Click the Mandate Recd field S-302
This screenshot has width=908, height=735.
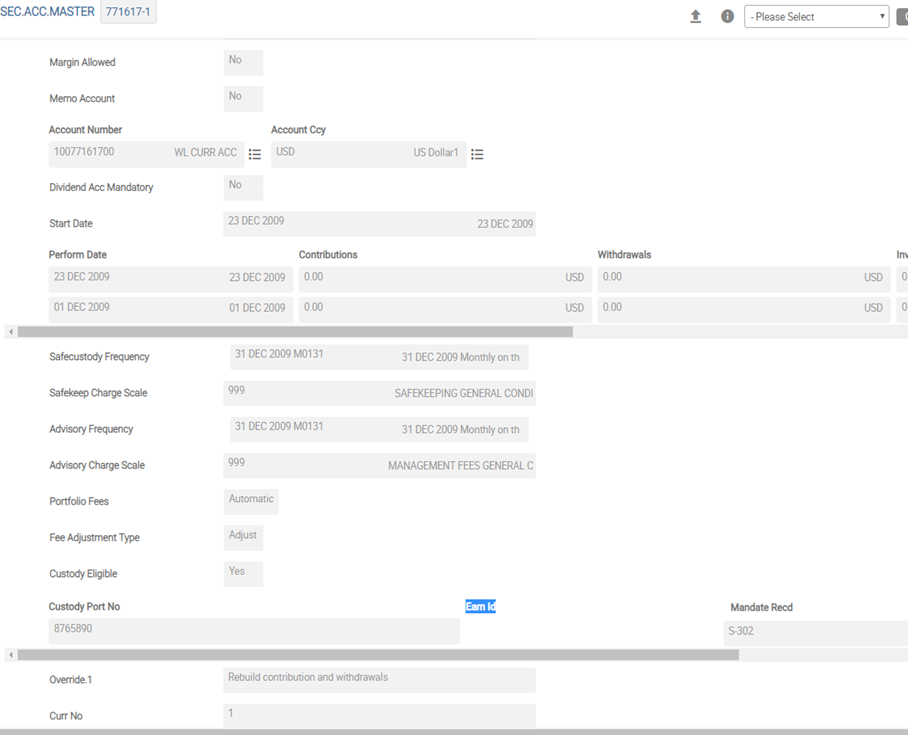click(x=814, y=633)
